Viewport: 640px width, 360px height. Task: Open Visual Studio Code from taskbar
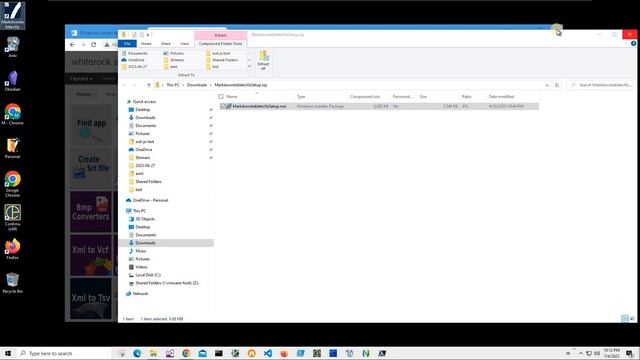pyautogui.click(x=268, y=353)
